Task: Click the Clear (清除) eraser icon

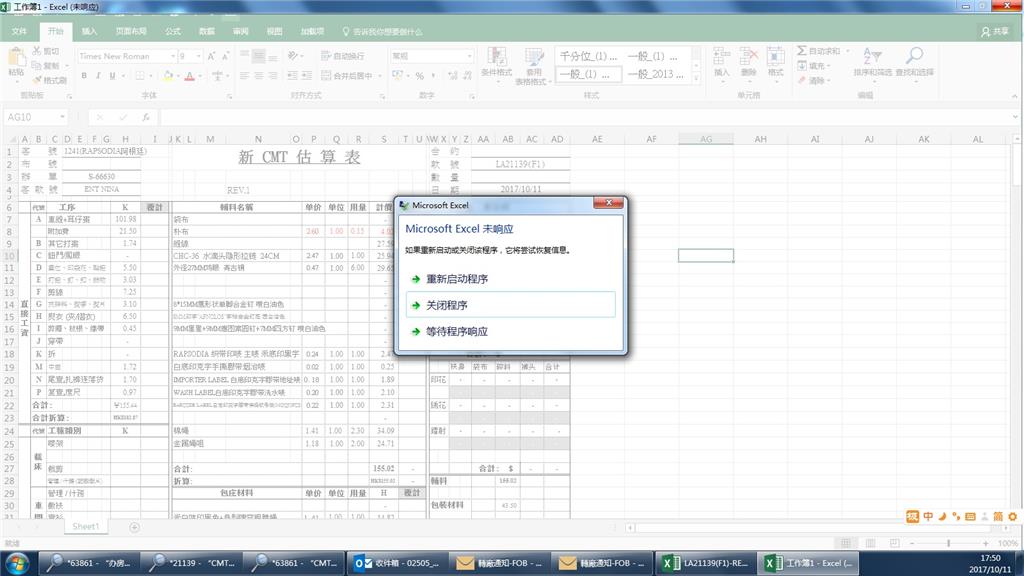Action: (x=801, y=80)
